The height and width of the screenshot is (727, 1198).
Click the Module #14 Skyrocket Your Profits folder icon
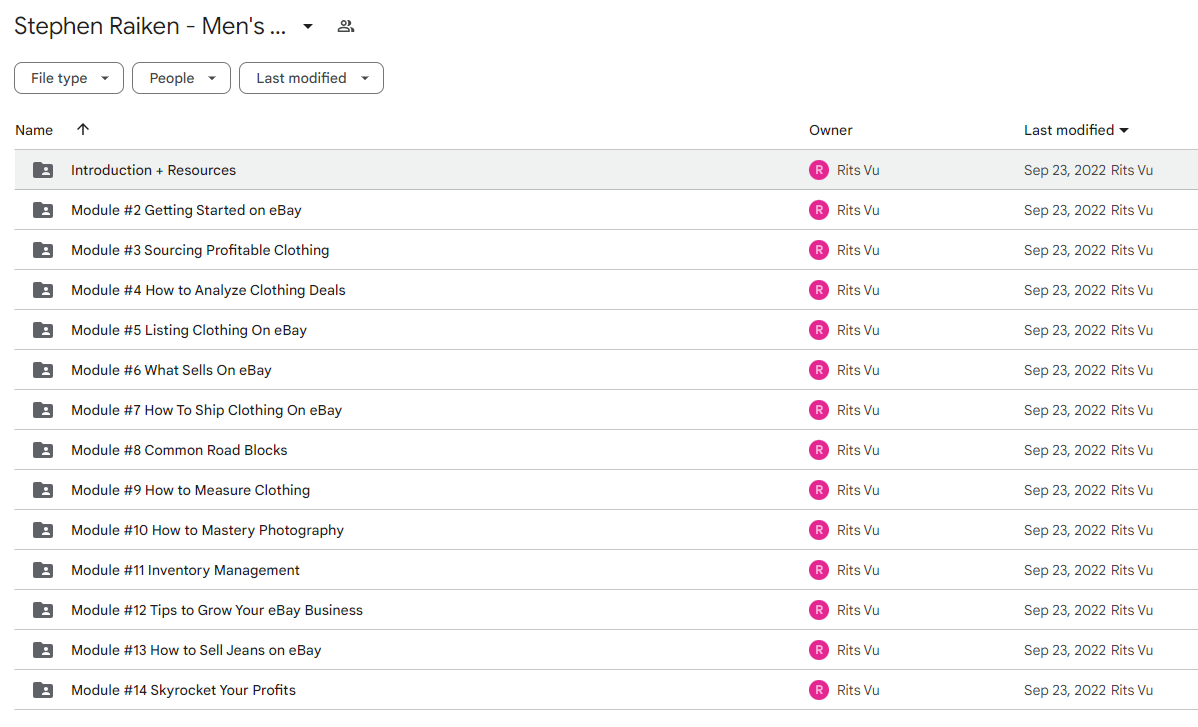(44, 690)
